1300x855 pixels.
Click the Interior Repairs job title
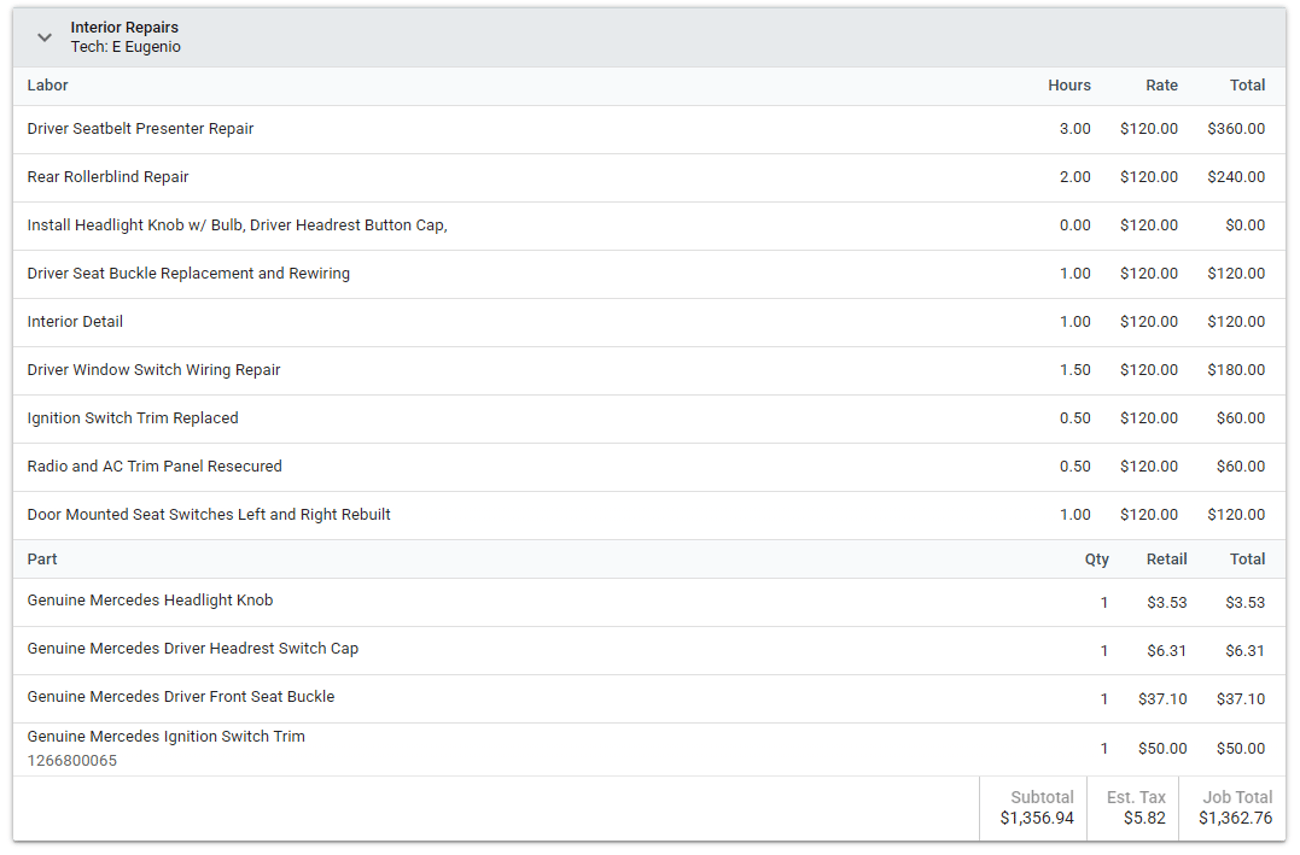coord(124,27)
